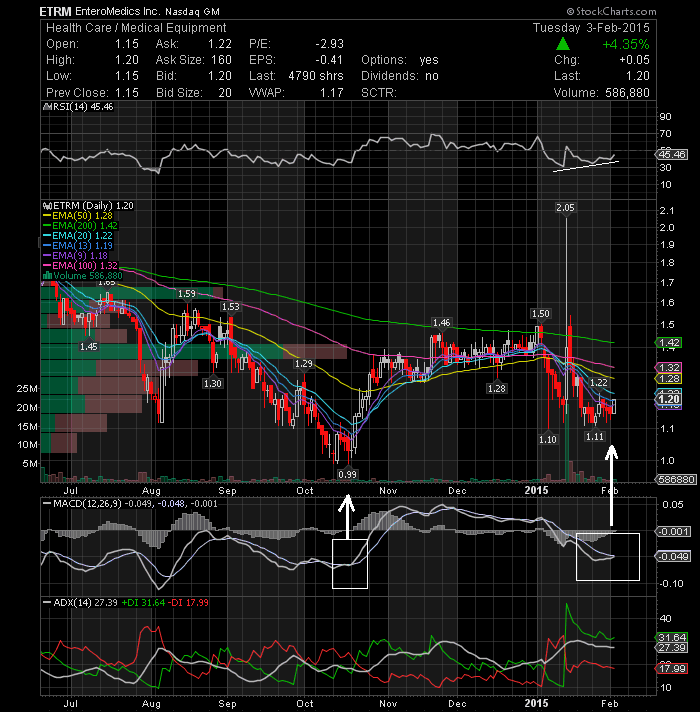Select the EnteroMedics Inc. company name
700x712 pixels.
(x=117, y=11)
